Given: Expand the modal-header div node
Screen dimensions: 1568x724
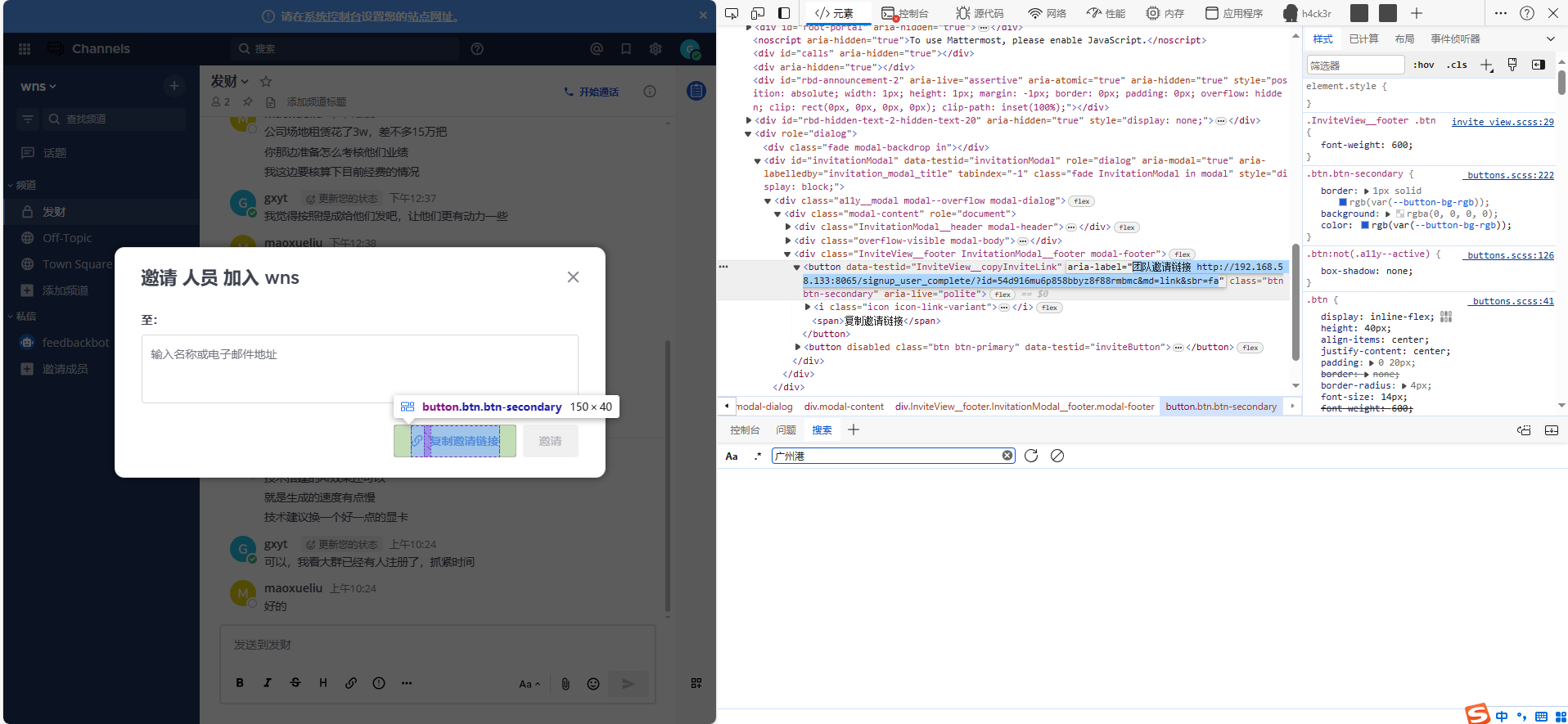Looking at the screenshot, I should [788, 227].
